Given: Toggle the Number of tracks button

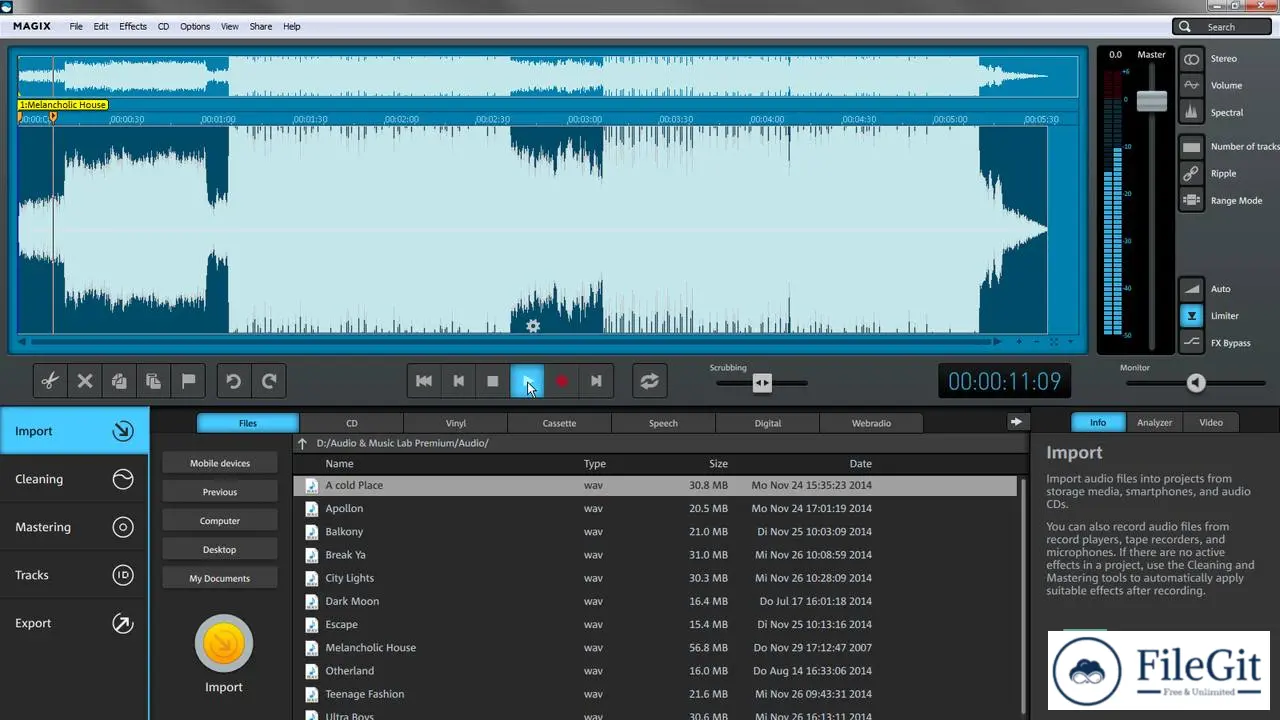Looking at the screenshot, I should (x=1191, y=147).
